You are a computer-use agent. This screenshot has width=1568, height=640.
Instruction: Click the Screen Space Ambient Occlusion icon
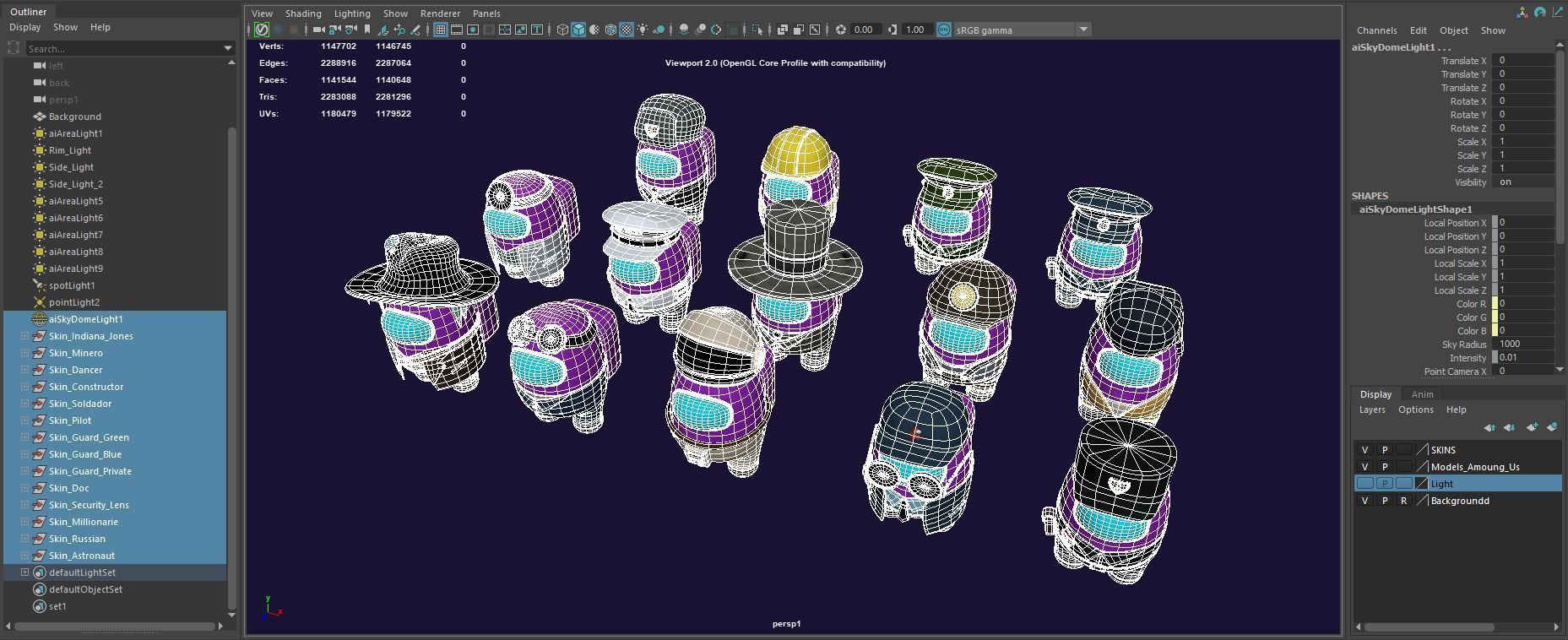(x=684, y=30)
